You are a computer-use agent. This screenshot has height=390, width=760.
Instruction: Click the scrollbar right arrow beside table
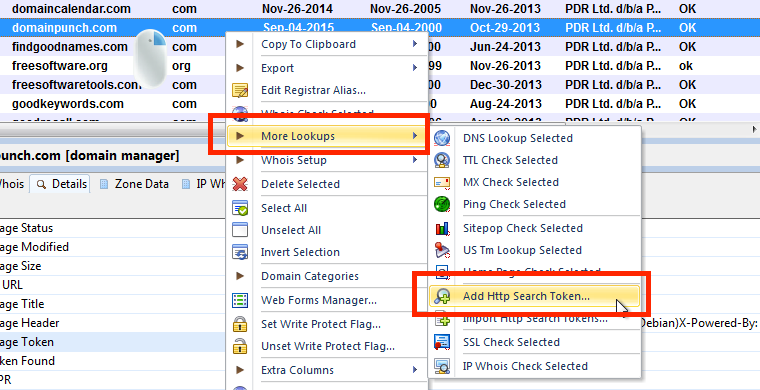[x=755, y=129]
